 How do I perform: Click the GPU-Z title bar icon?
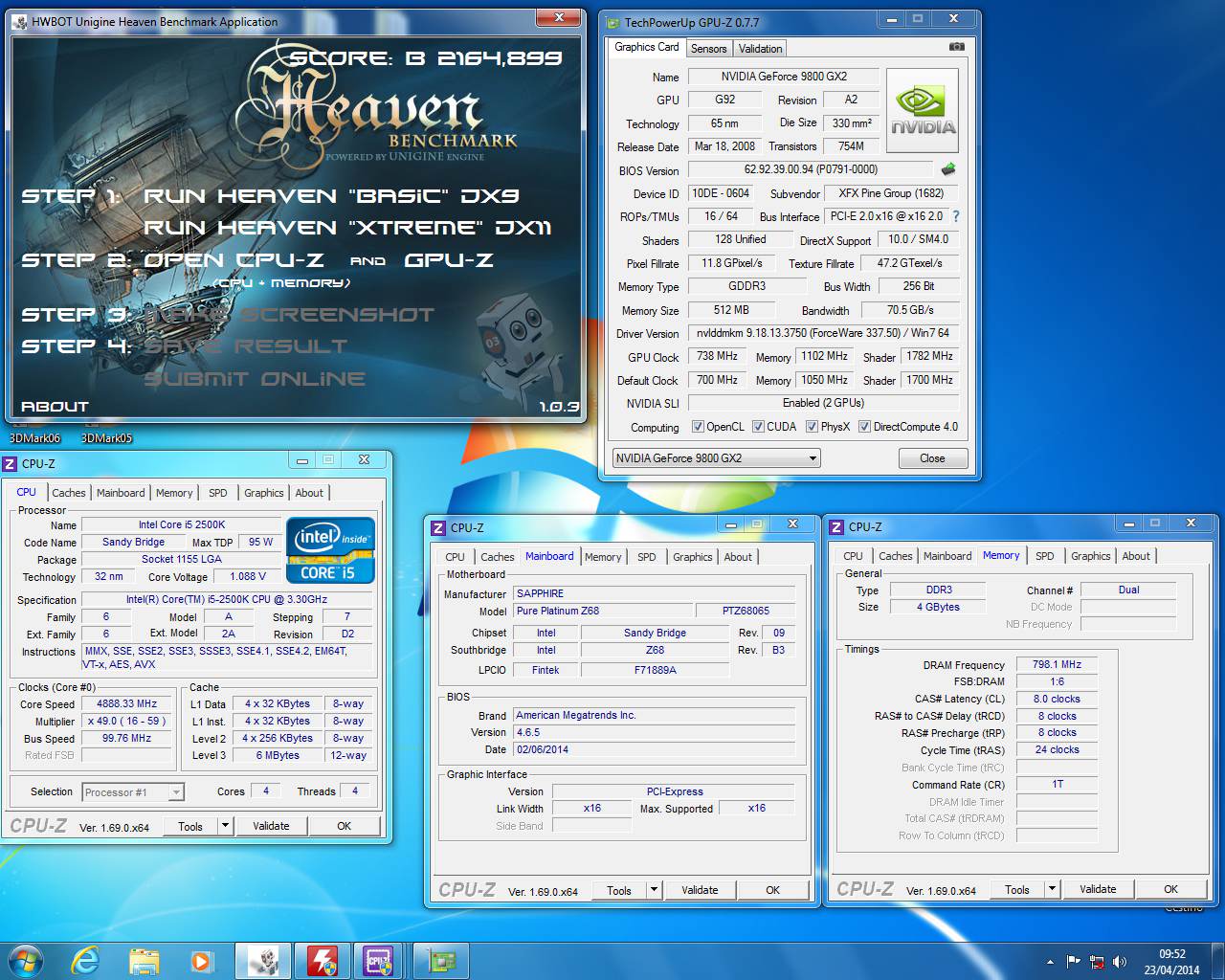[x=613, y=22]
